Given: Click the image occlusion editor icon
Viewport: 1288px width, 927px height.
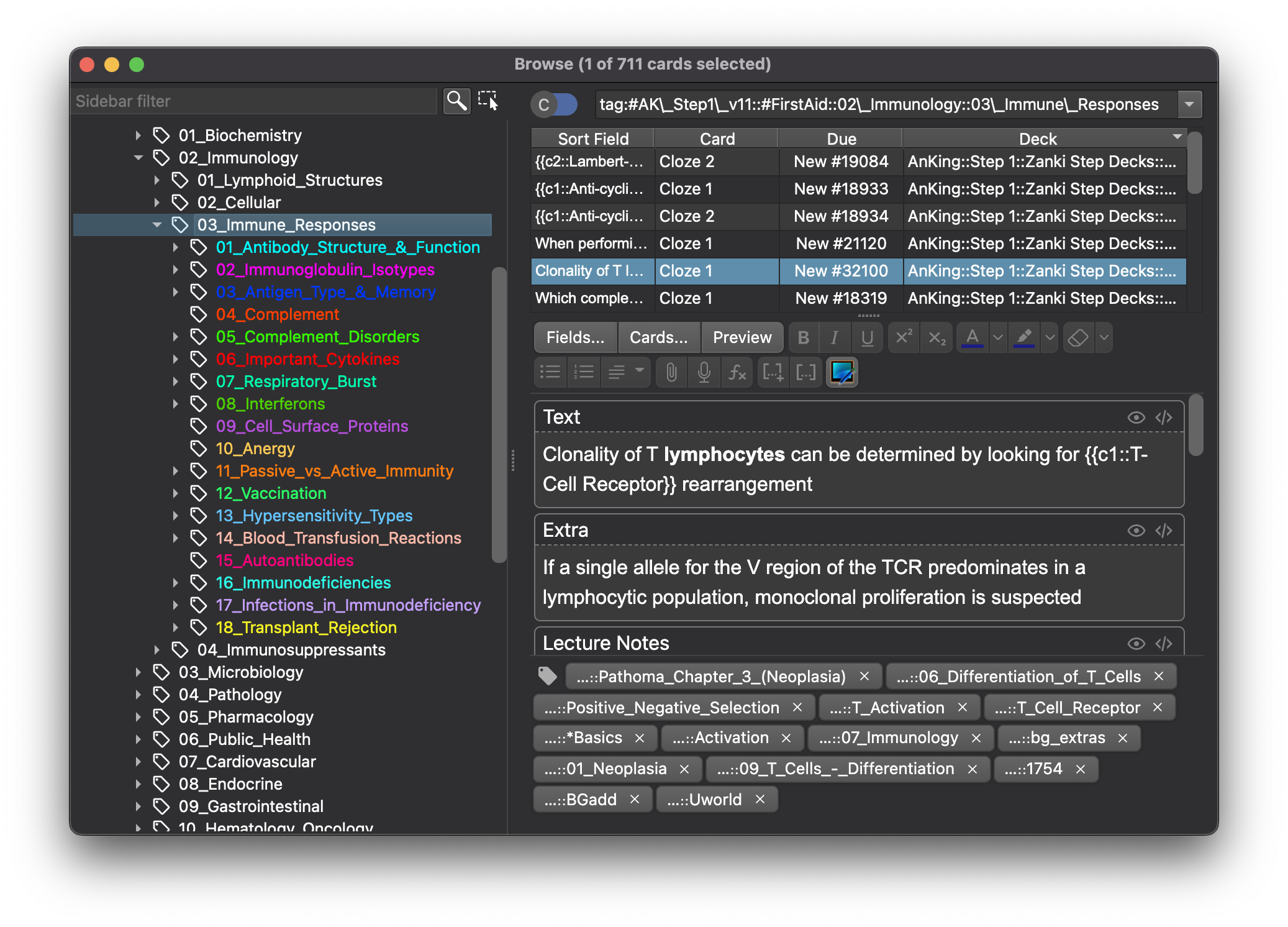Looking at the screenshot, I should pyautogui.click(x=841, y=372).
